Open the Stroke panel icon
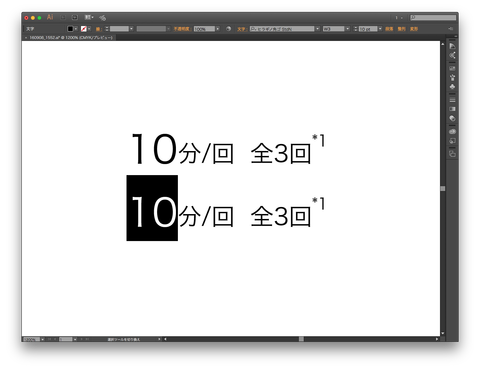480x371 pixels. [x=452, y=100]
